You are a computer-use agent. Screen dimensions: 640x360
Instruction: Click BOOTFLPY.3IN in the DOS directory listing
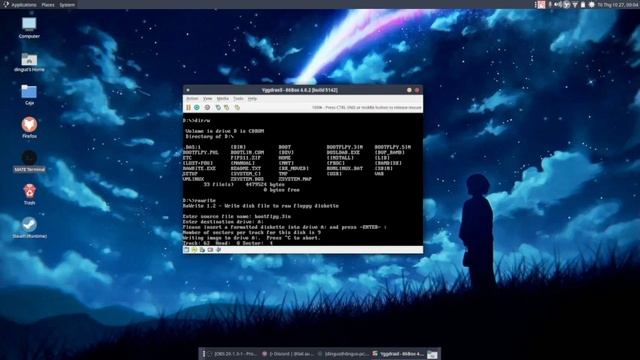click(x=344, y=147)
